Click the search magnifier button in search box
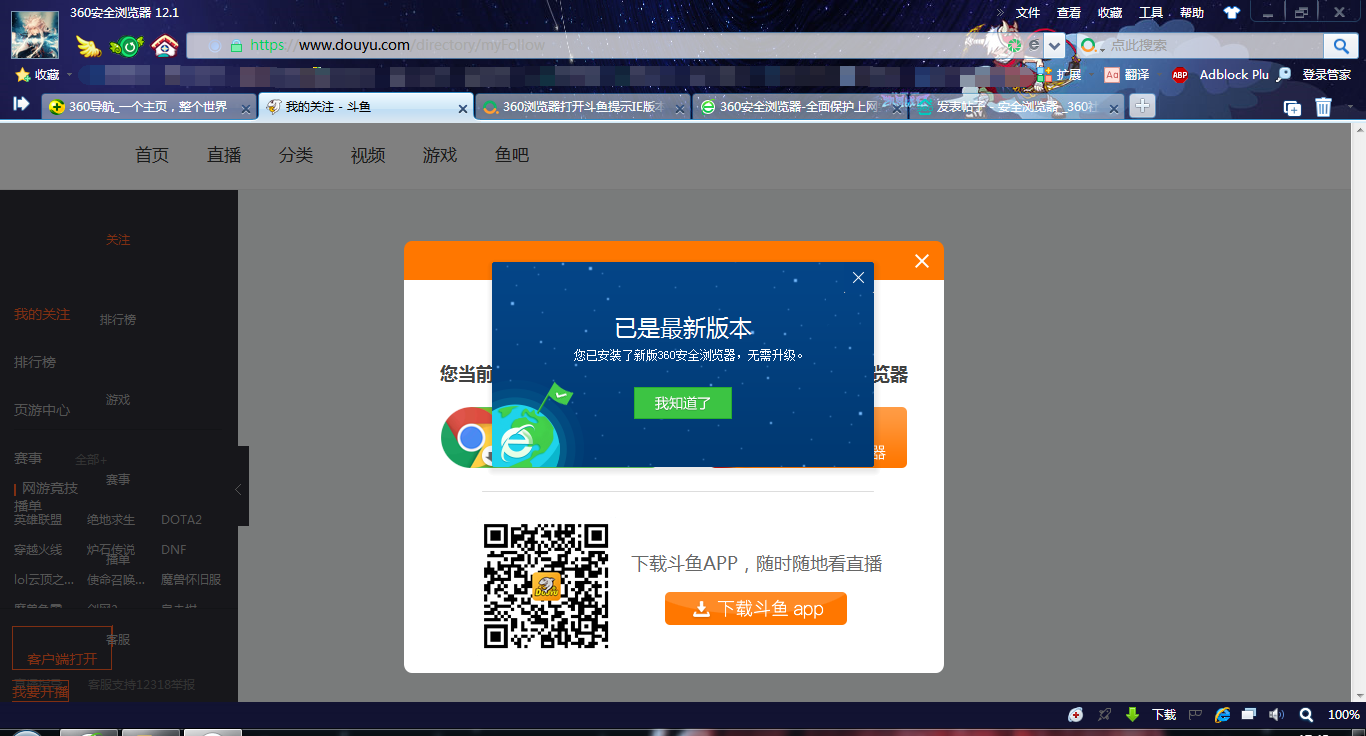 pos(1340,45)
